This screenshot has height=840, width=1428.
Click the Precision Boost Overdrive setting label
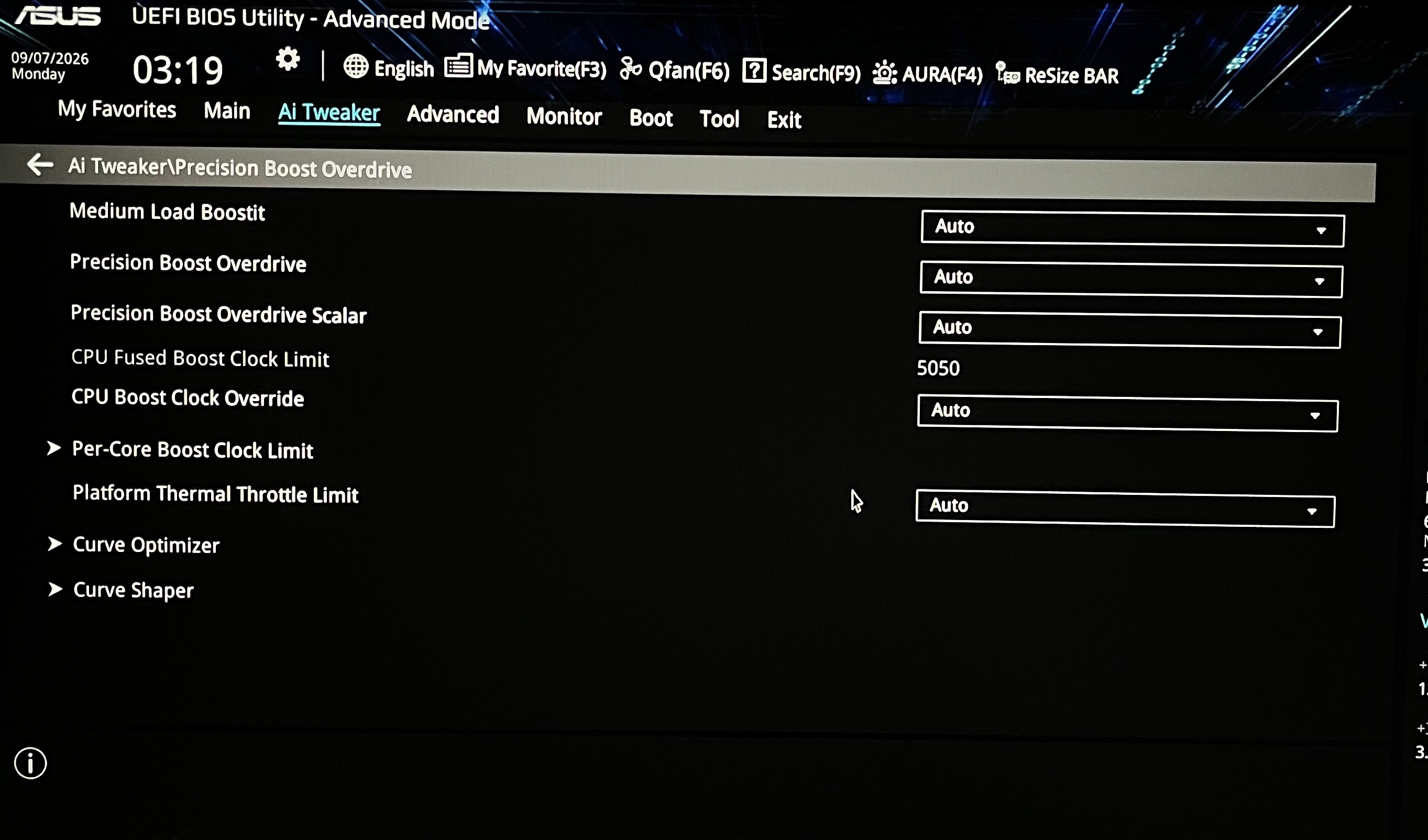(x=188, y=263)
